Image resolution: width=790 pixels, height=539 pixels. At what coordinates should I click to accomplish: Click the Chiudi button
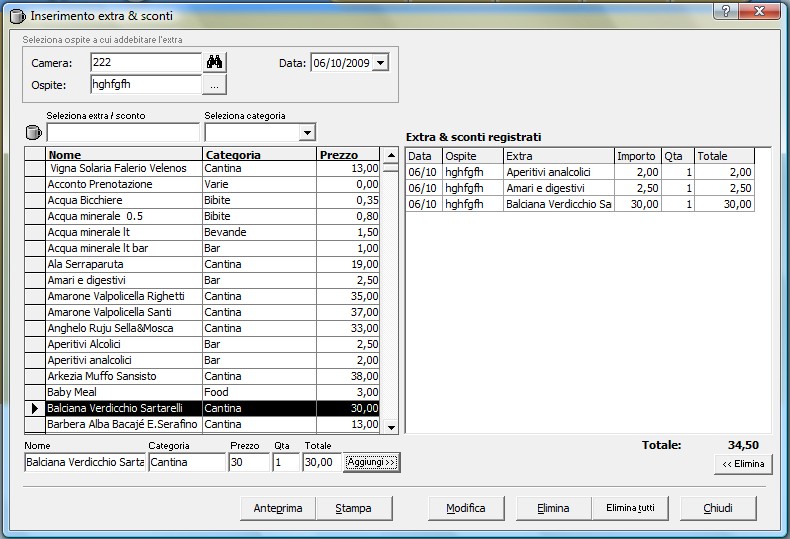(718, 508)
